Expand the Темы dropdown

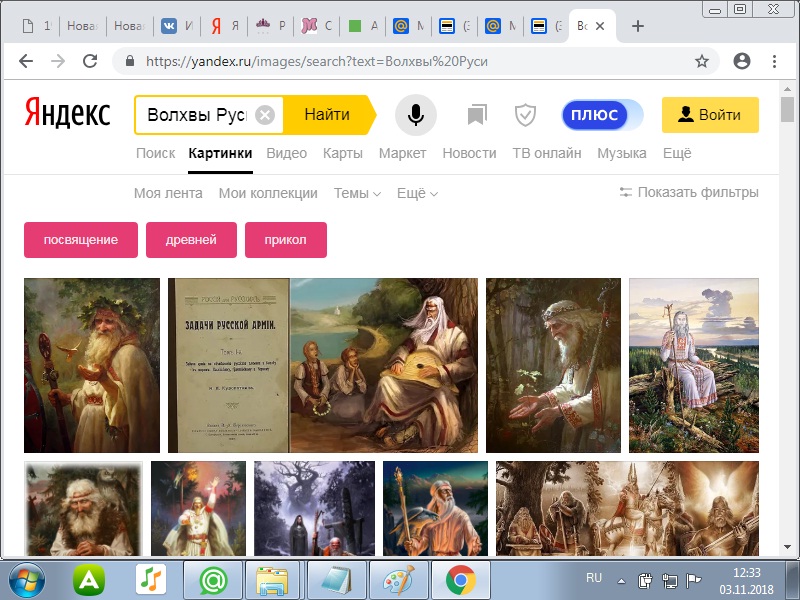tap(357, 193)
